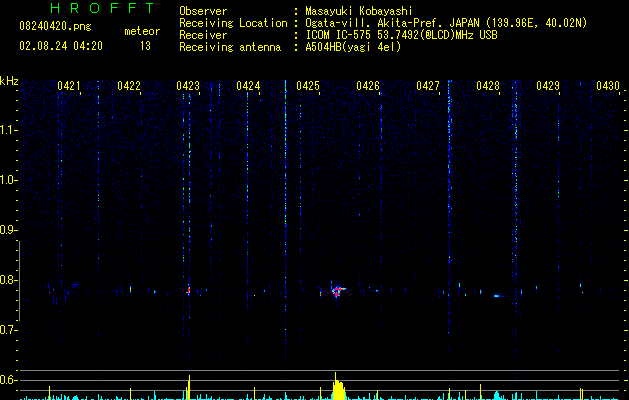The width and height of the screenshot is (629, 400).
Task: Click the Receiving antenna label
Action: coord(230,47)
